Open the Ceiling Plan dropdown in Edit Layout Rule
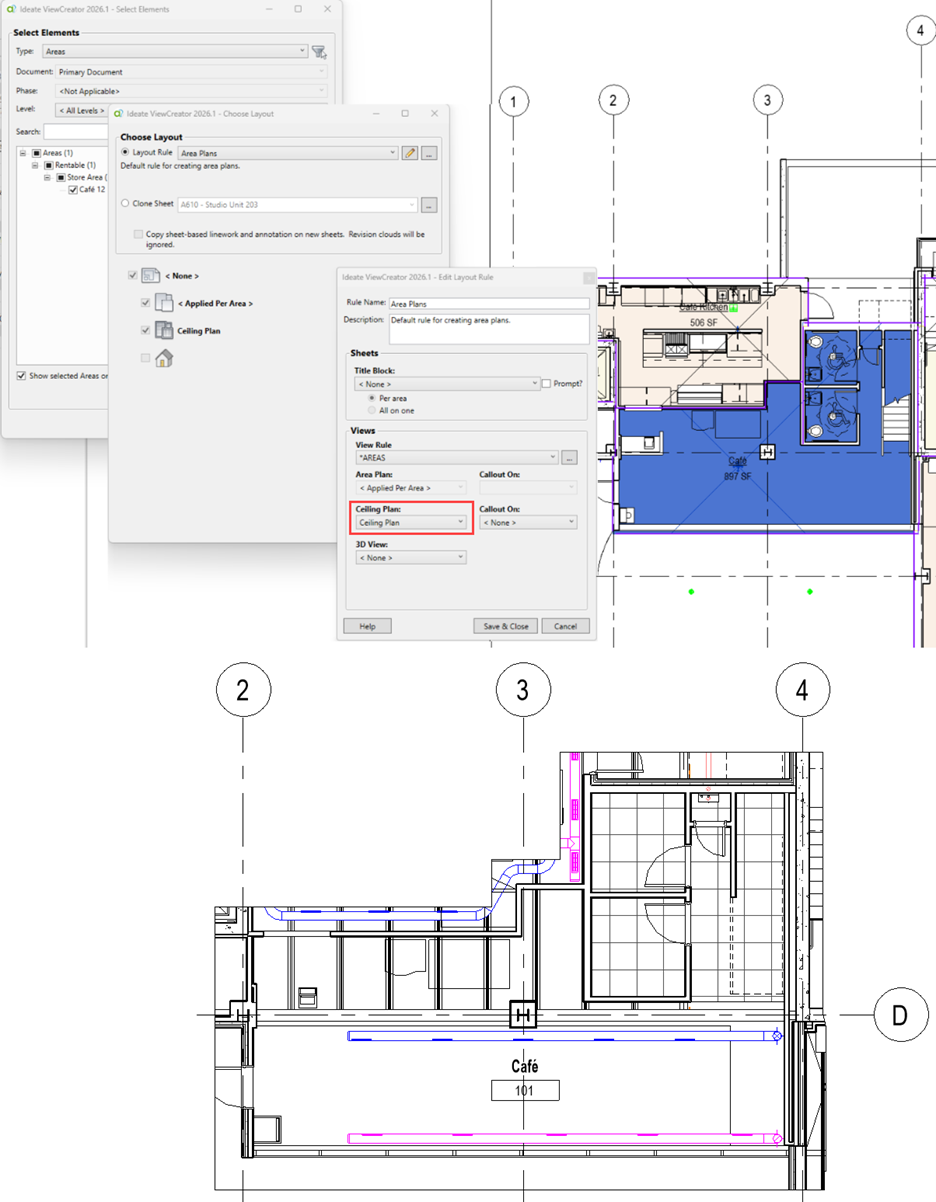 [411, 522]
